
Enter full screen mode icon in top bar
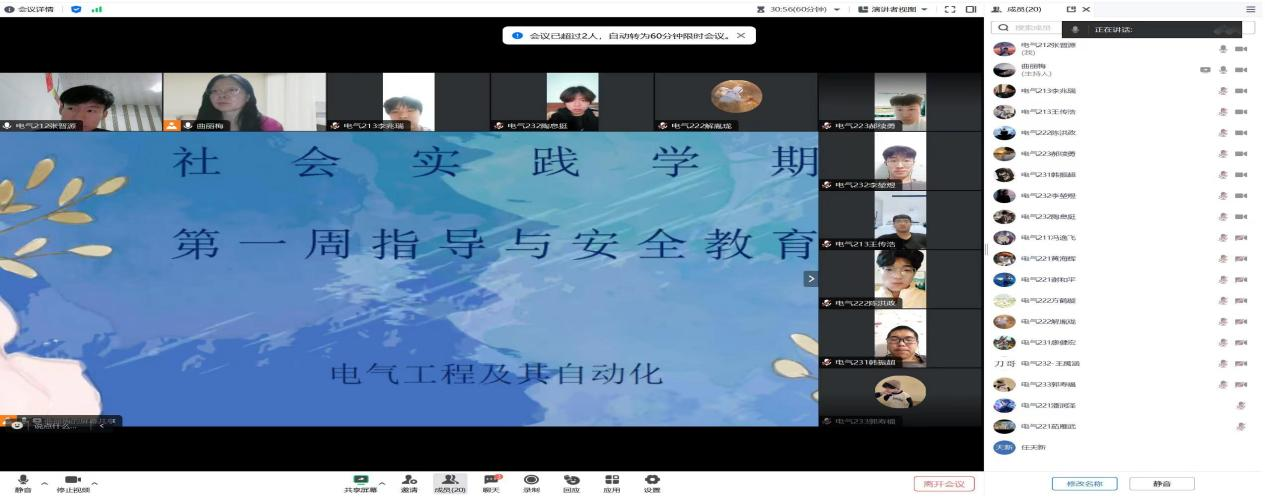point(950,9)
